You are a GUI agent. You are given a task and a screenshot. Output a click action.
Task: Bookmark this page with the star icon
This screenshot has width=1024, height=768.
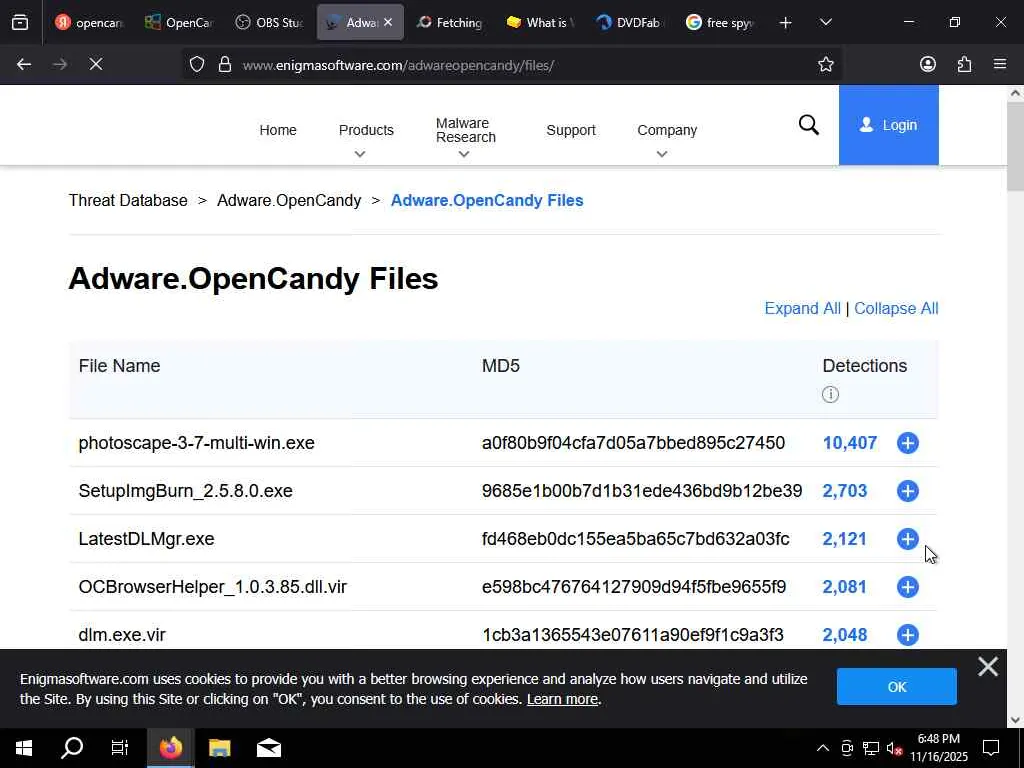(825, 64)
